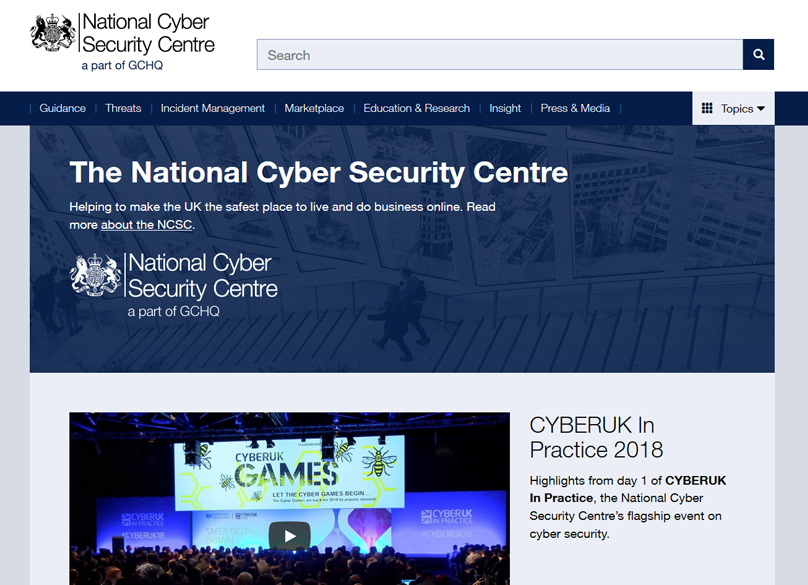Screen dimensions: 808x585
Task: Click the 'a part of GCHQ' header text
Action: 122,65
